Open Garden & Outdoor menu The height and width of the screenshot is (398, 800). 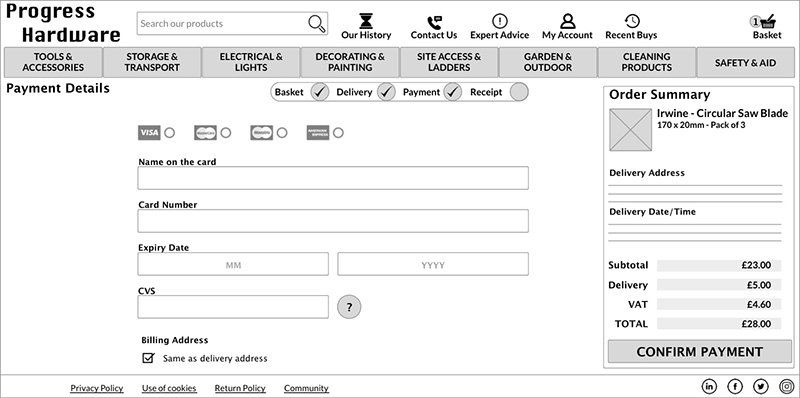(548, 62)
